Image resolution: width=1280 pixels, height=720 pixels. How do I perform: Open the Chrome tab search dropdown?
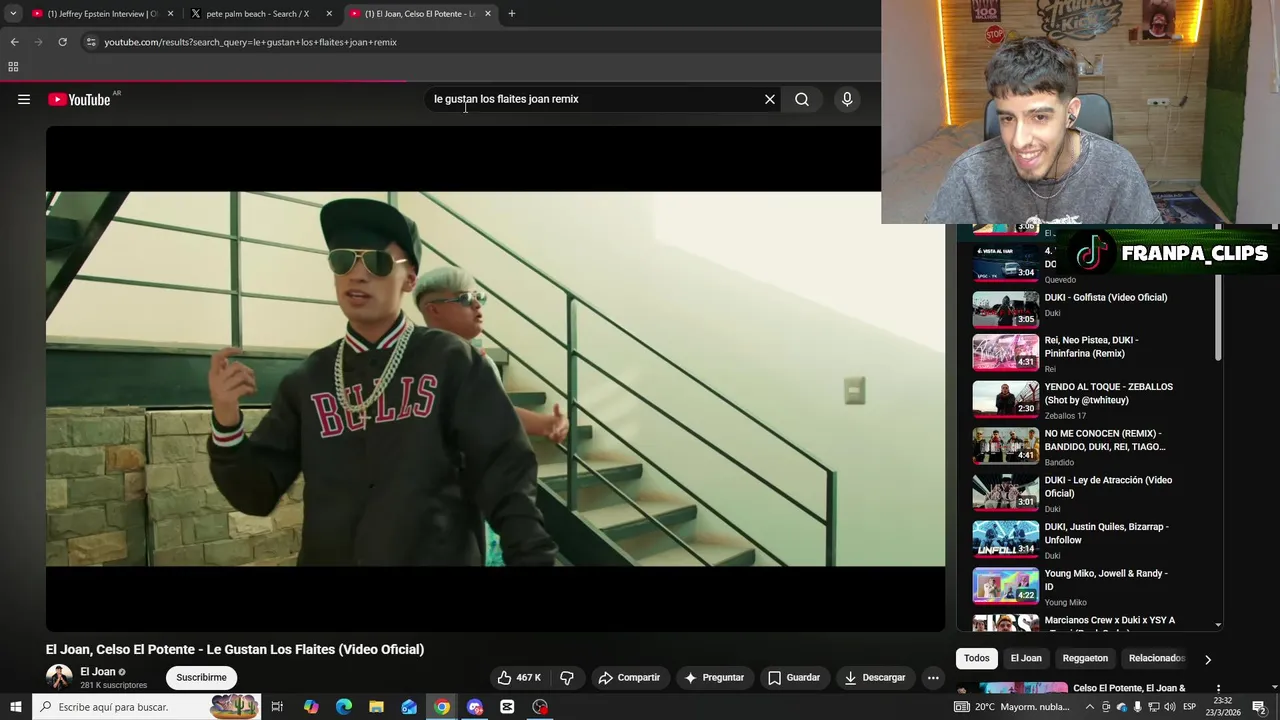(13, 14)
